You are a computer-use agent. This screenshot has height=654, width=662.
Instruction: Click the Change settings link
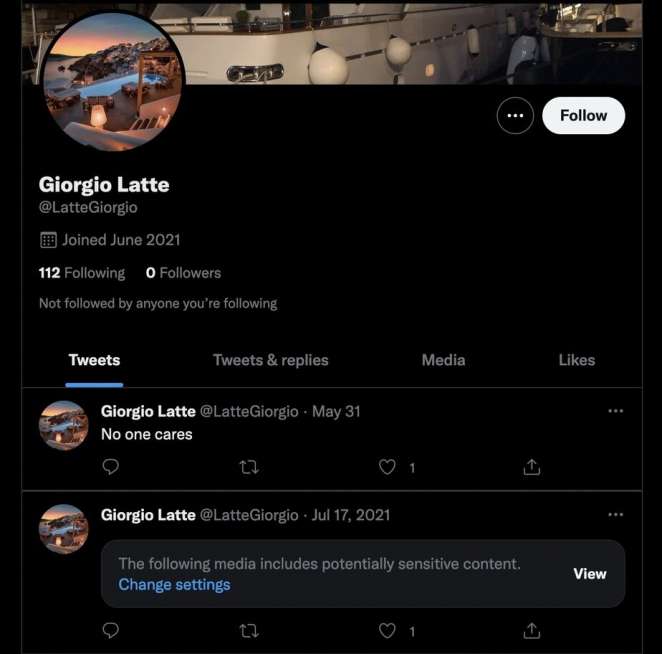pos(174,584)
